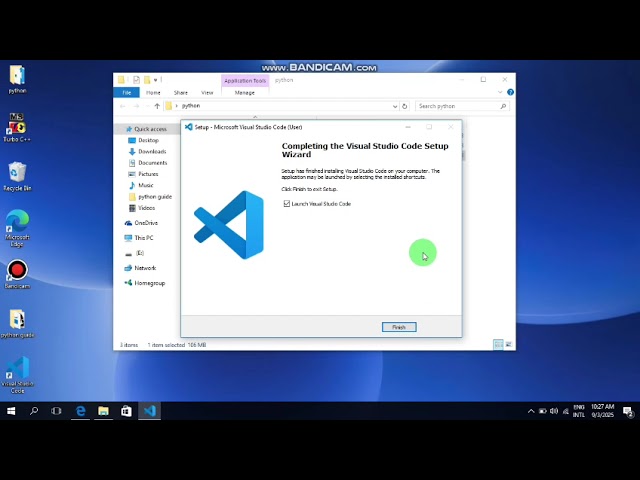Open File Explorer from taskbar
The width and height of the screenshot is (640, 480).
pos(103,411)
